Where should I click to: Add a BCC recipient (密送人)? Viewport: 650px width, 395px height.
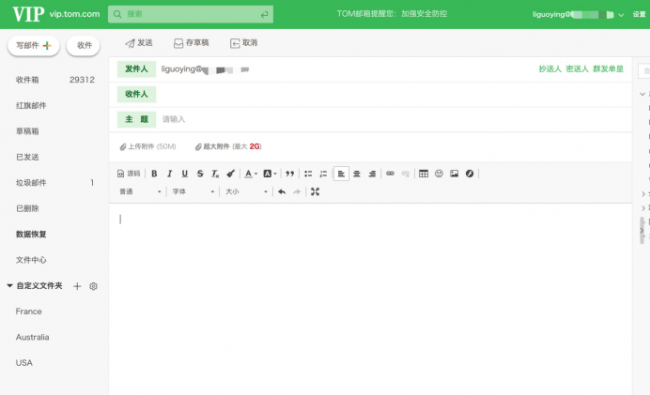(x=577, y=69)
